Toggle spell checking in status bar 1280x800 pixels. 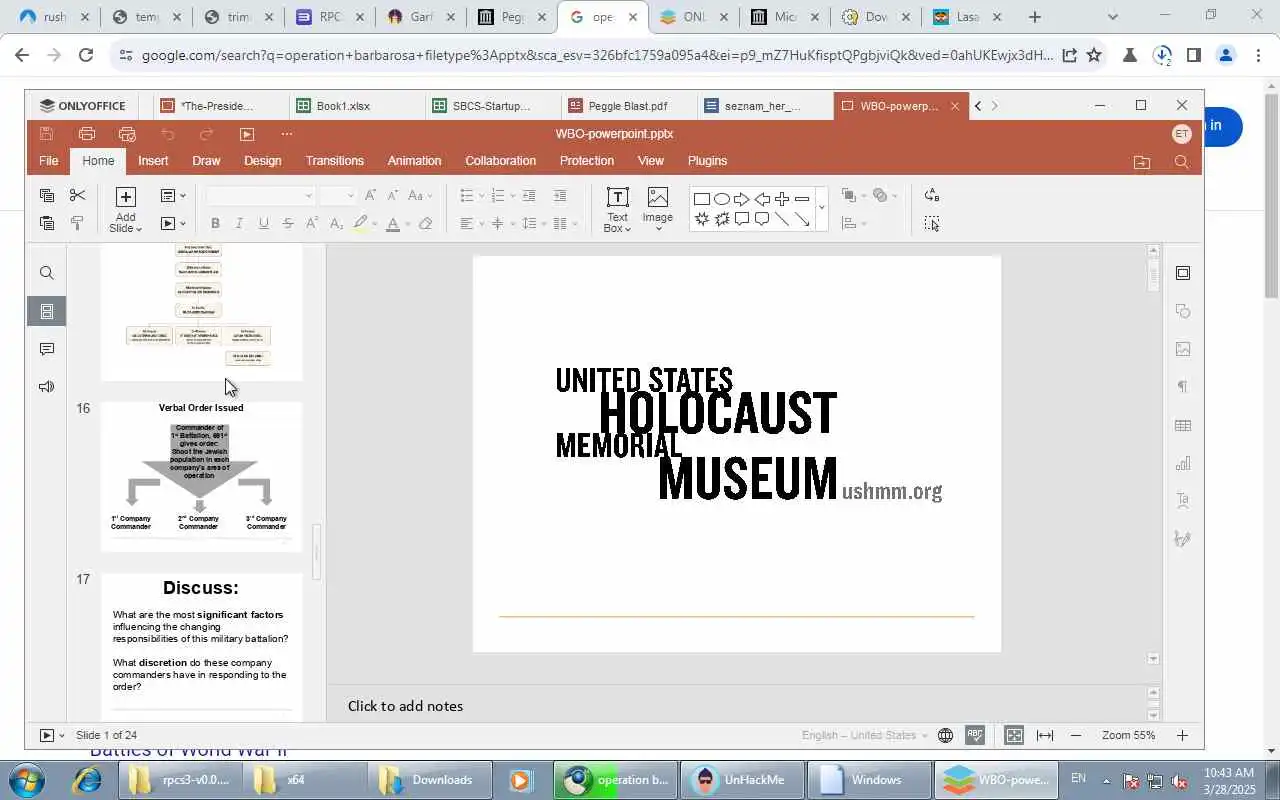pyautogui.click(x=975, y=735)
